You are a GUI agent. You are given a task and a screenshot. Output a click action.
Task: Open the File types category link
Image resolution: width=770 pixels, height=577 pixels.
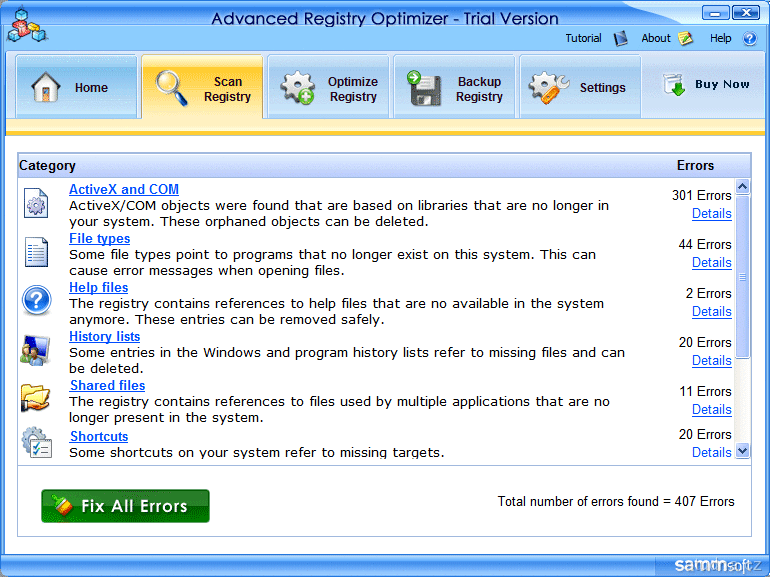(100, 238)
